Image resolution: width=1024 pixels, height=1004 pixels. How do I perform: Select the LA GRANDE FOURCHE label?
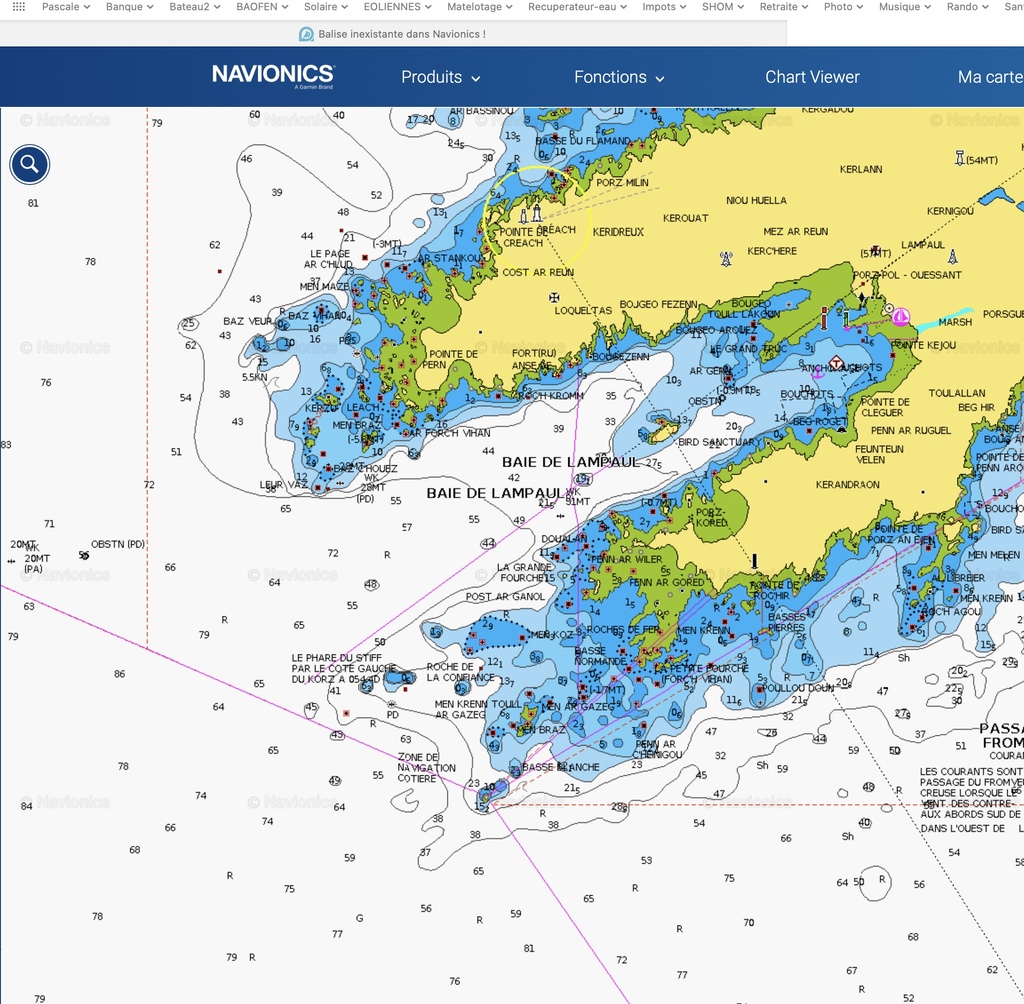click(x=526, y=572)
